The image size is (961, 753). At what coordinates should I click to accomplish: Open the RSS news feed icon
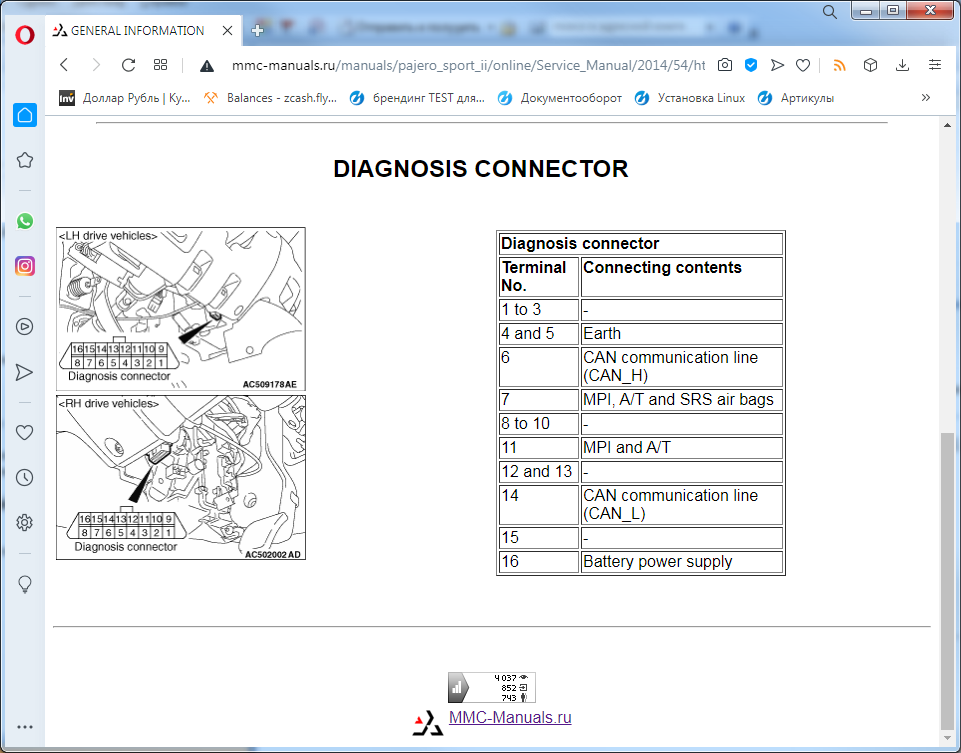click(840, 65)
